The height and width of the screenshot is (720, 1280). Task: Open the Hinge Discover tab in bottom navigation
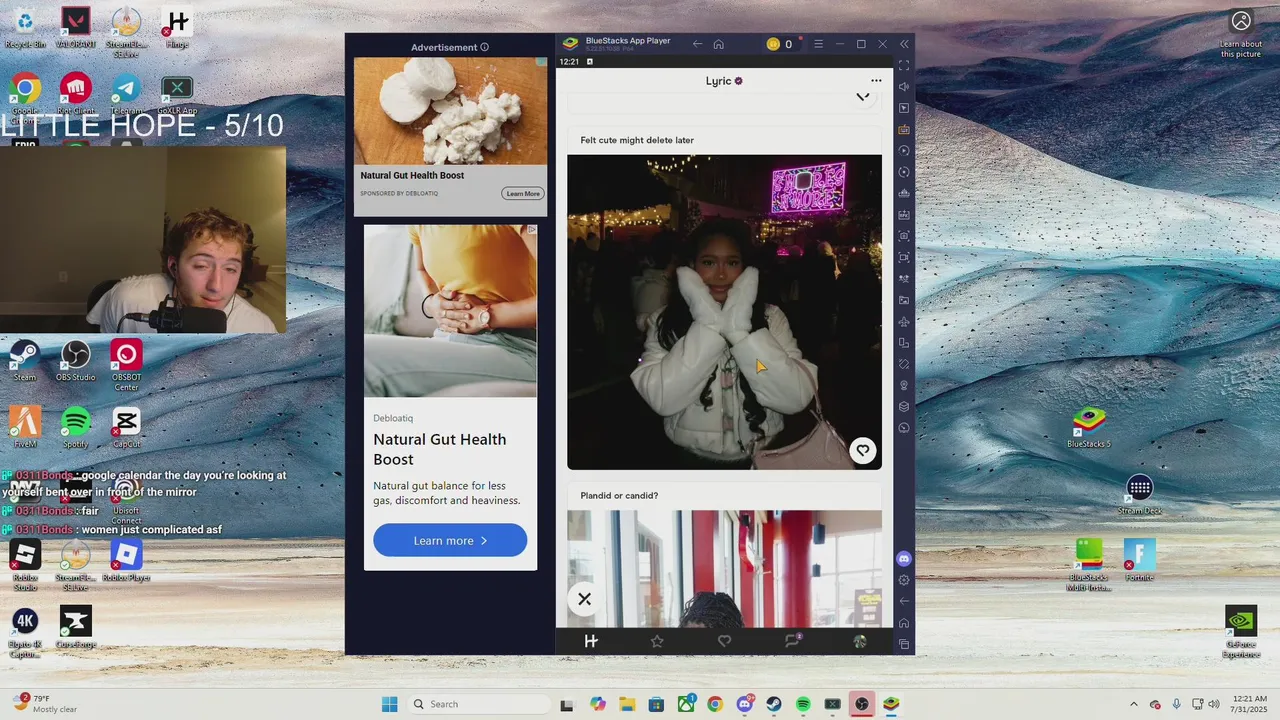[x=591, y=641]
